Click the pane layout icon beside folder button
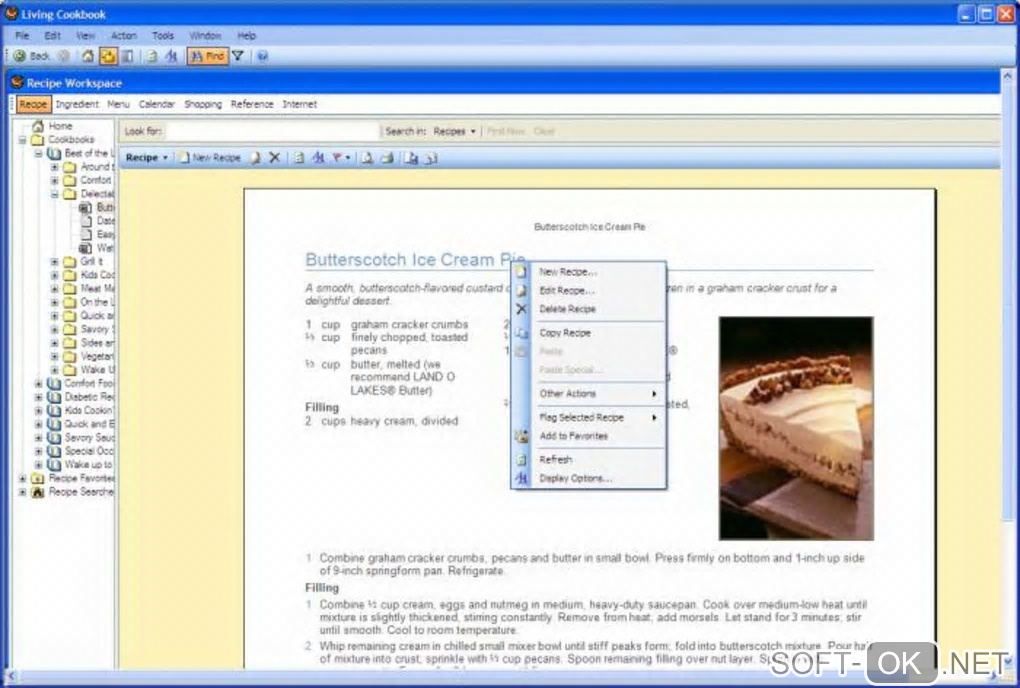The height and width of the screenshot is (688, 1020). tap(128, 57)
